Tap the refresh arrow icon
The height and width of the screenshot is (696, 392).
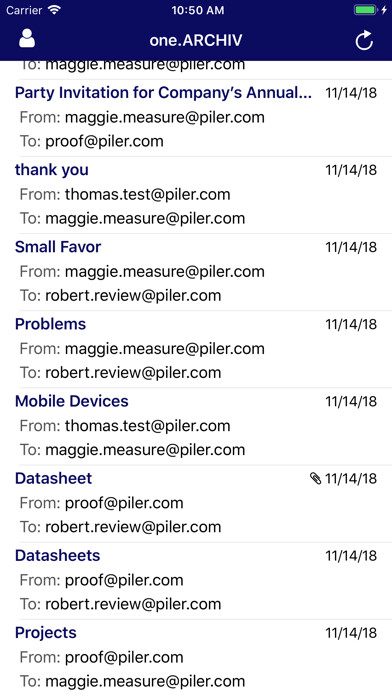pos(364,40)
